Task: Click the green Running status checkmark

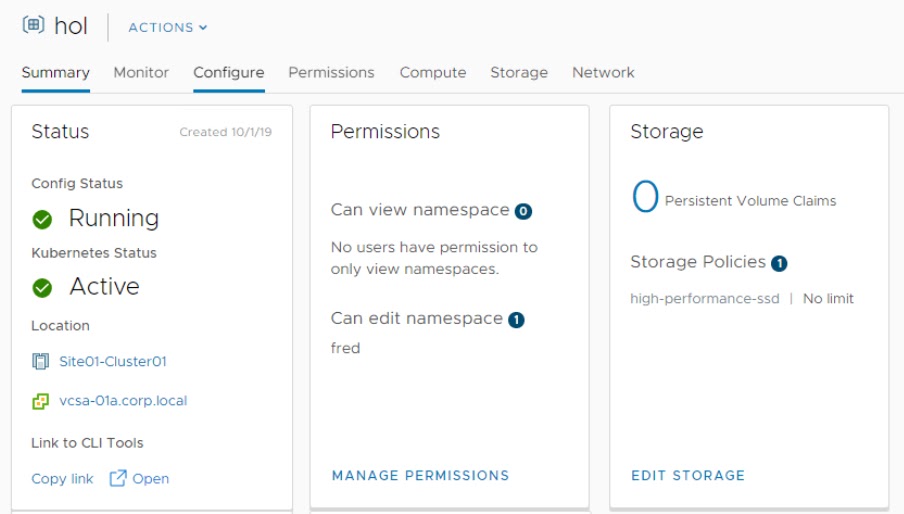Action: tap(42, 219)
